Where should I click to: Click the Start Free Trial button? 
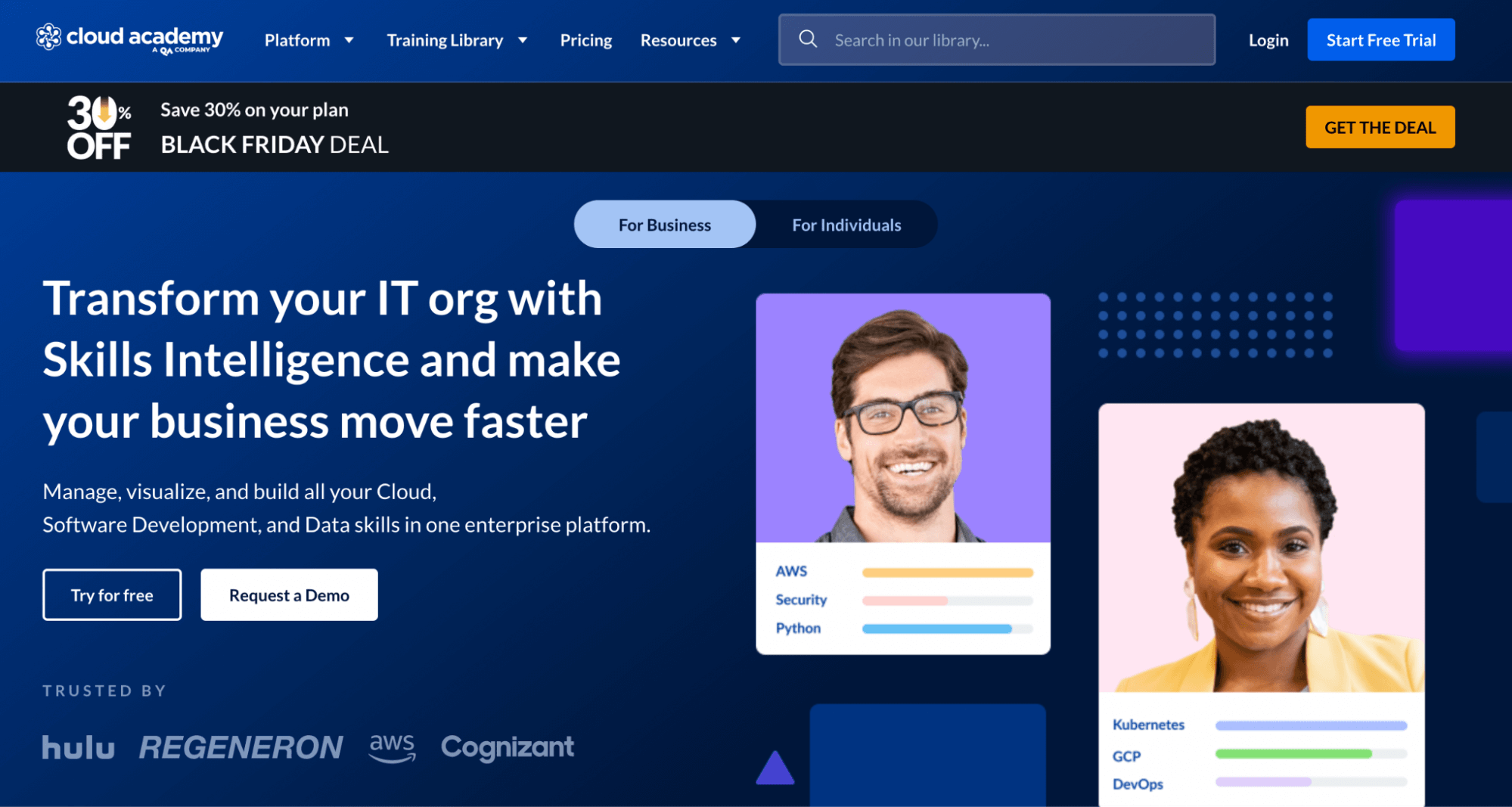coord(1381,40)
